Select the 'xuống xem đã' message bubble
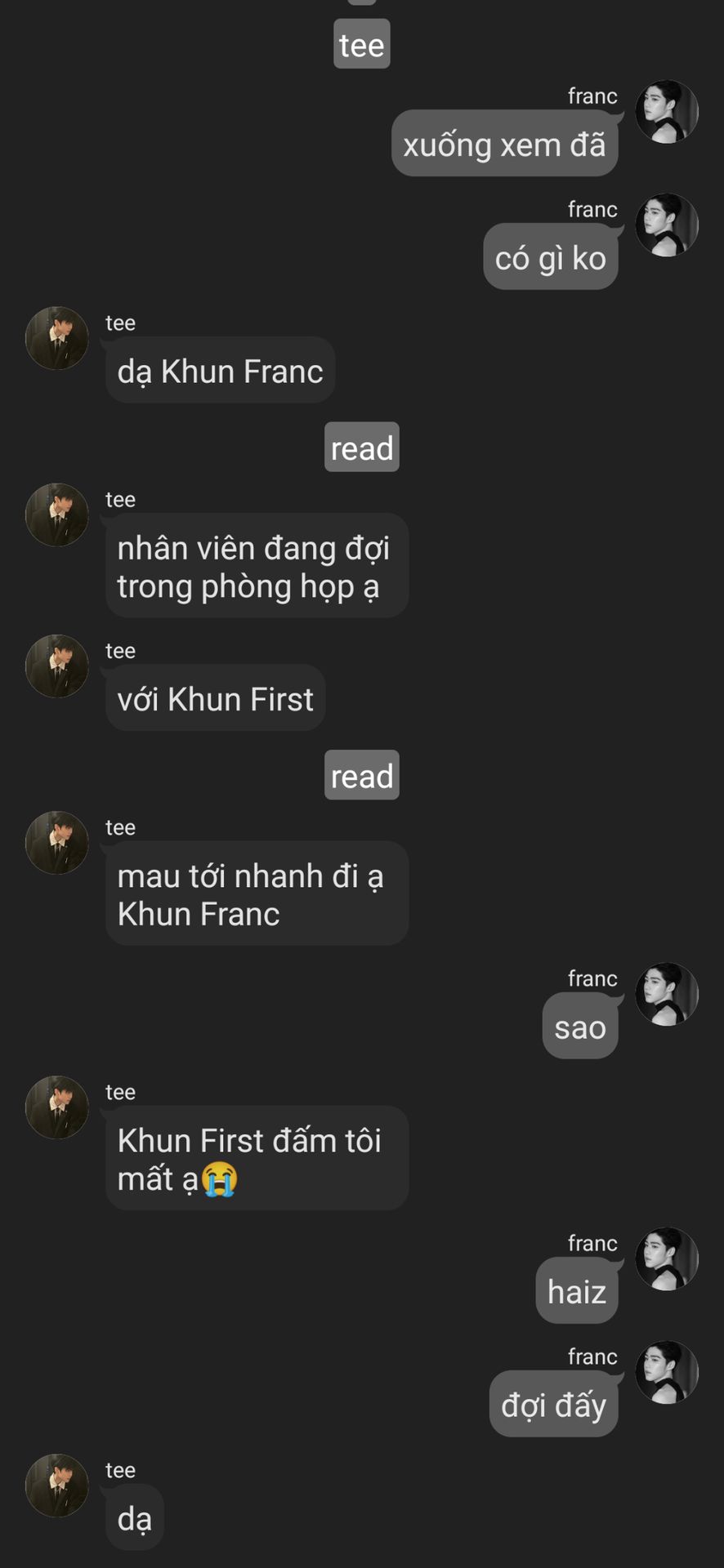The height and width of the screenshot is (1568, 724). pyautogui.click(x=504, y=144)
